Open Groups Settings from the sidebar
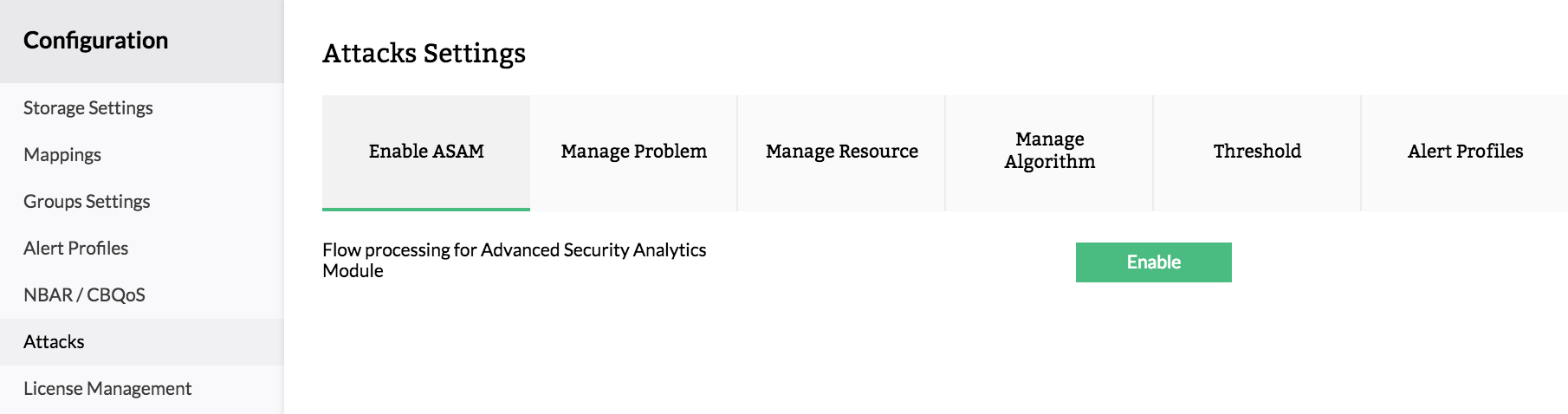Screen dimensions: 1568x414 click(87, 202)
